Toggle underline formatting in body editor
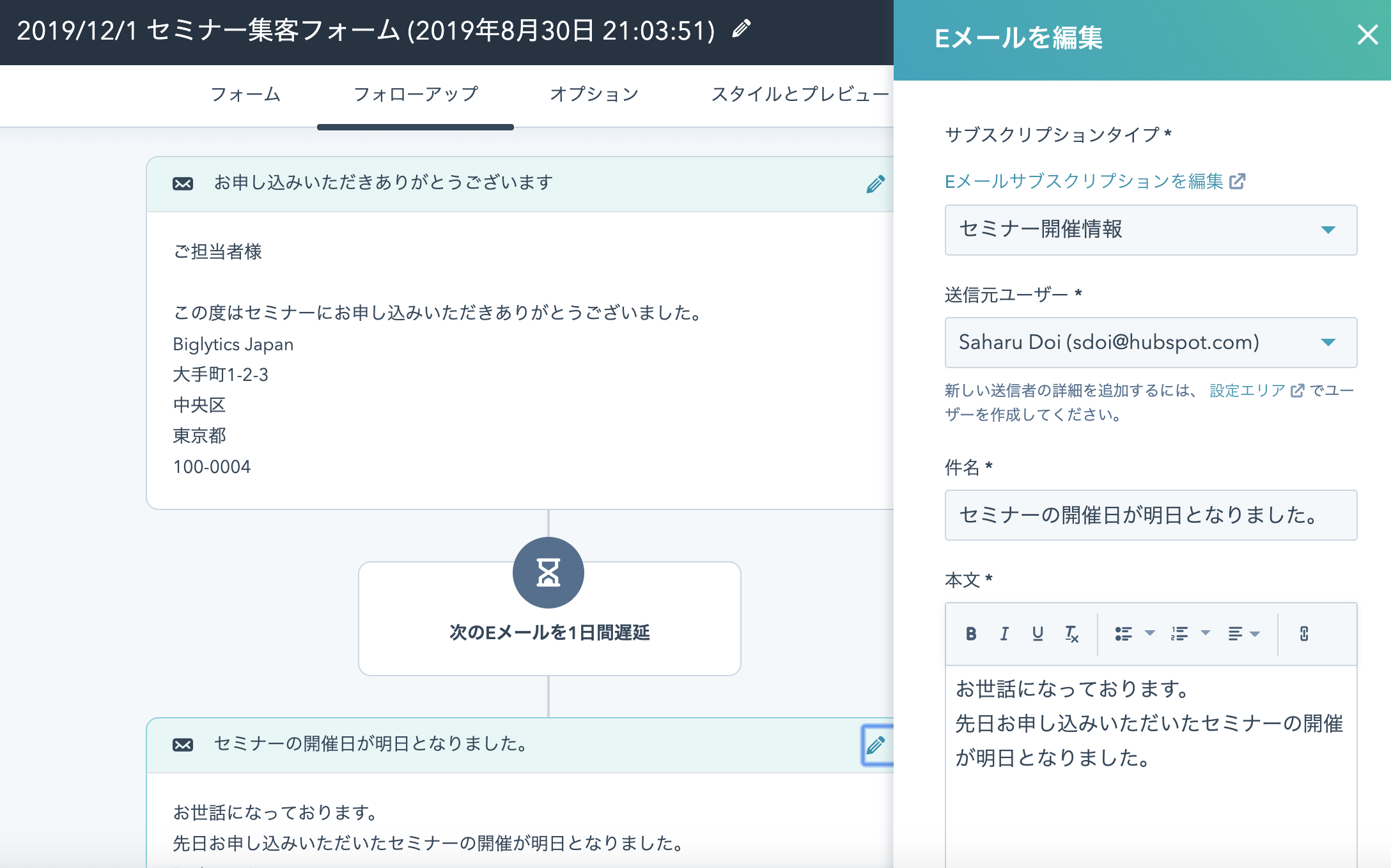Screen dimensions: 1391x868 (x=1037, y=633)
